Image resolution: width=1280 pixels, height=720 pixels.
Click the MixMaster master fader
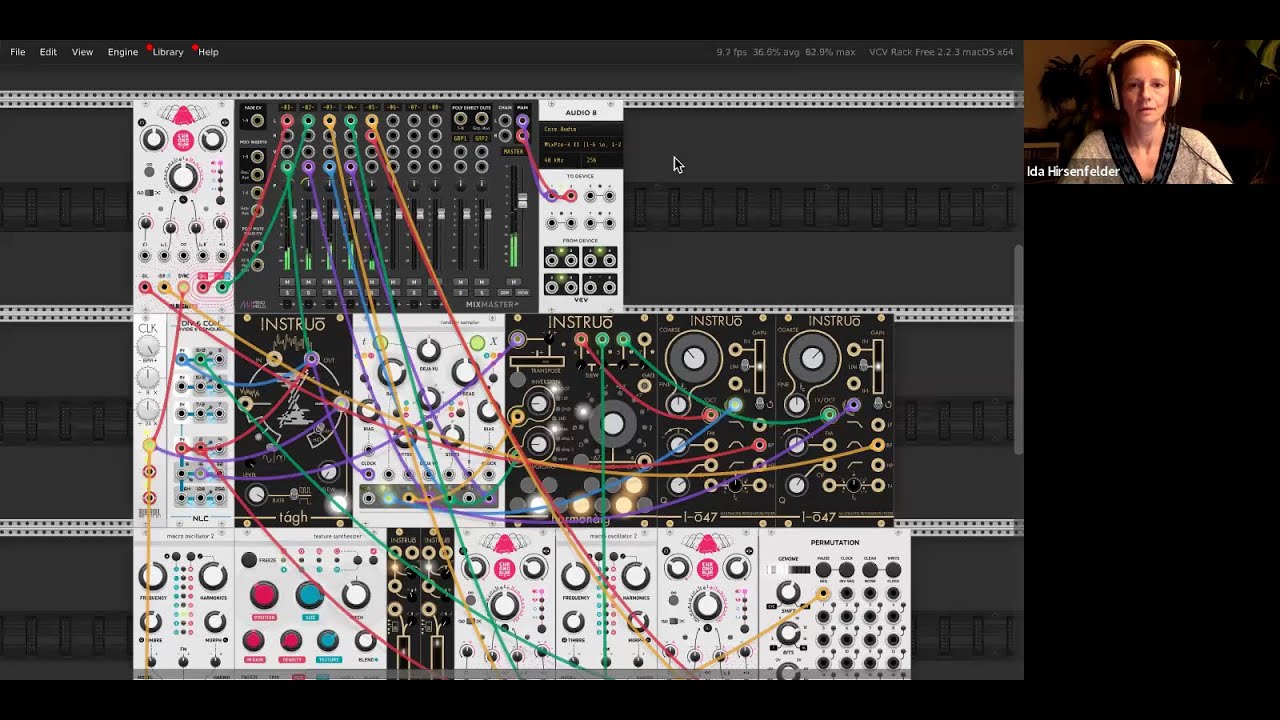522,200
